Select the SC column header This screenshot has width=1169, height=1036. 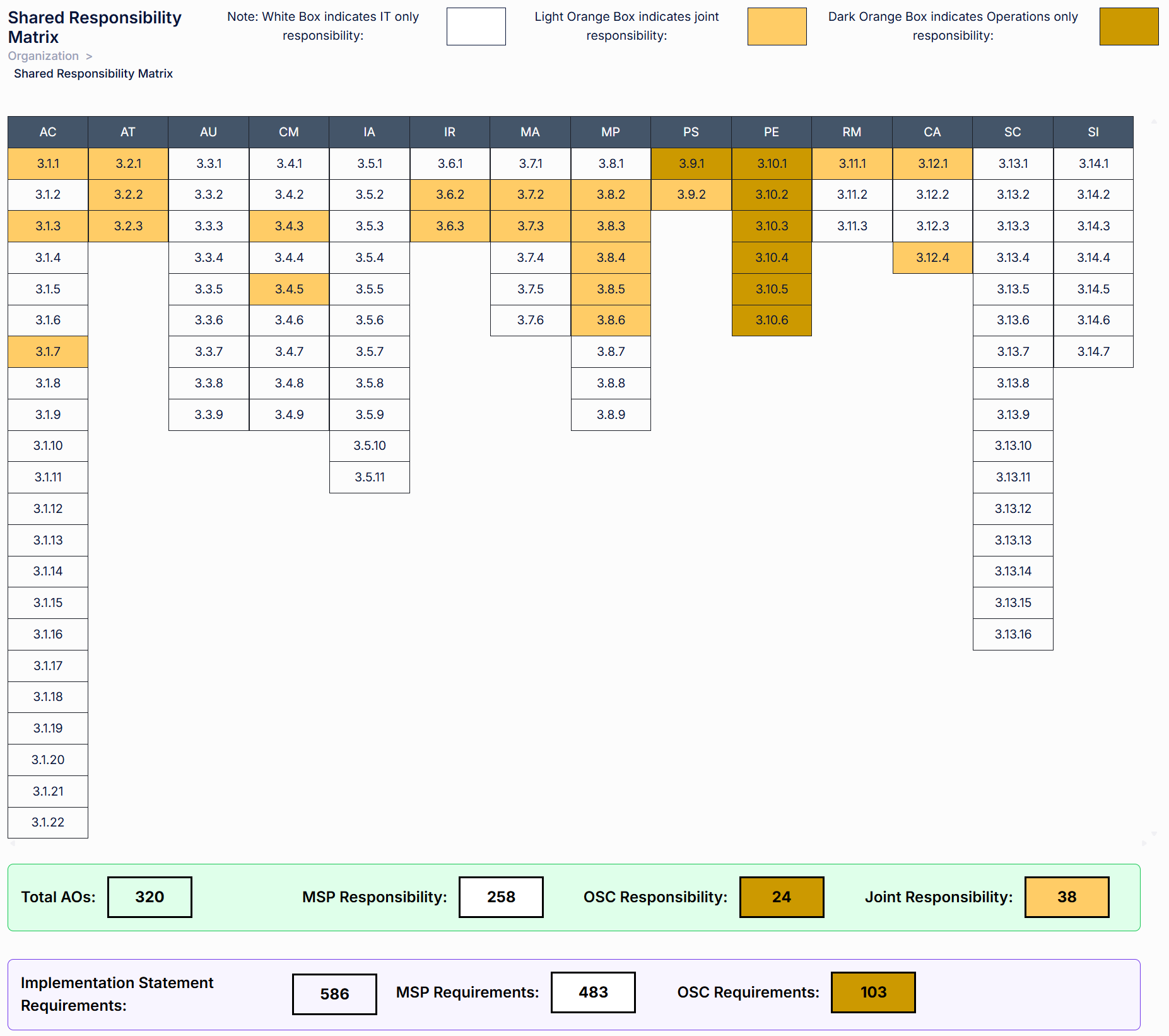(x=1012, y=132)
